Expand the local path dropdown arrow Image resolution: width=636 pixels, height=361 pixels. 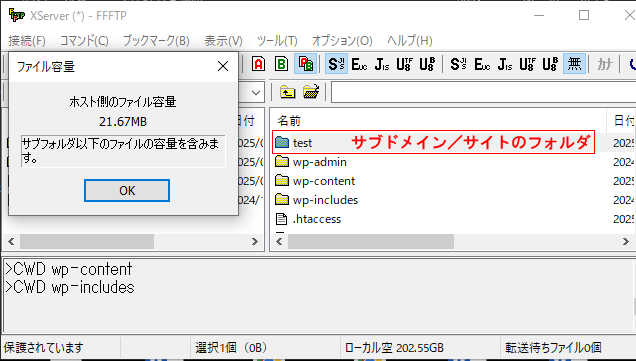point(256,92)
